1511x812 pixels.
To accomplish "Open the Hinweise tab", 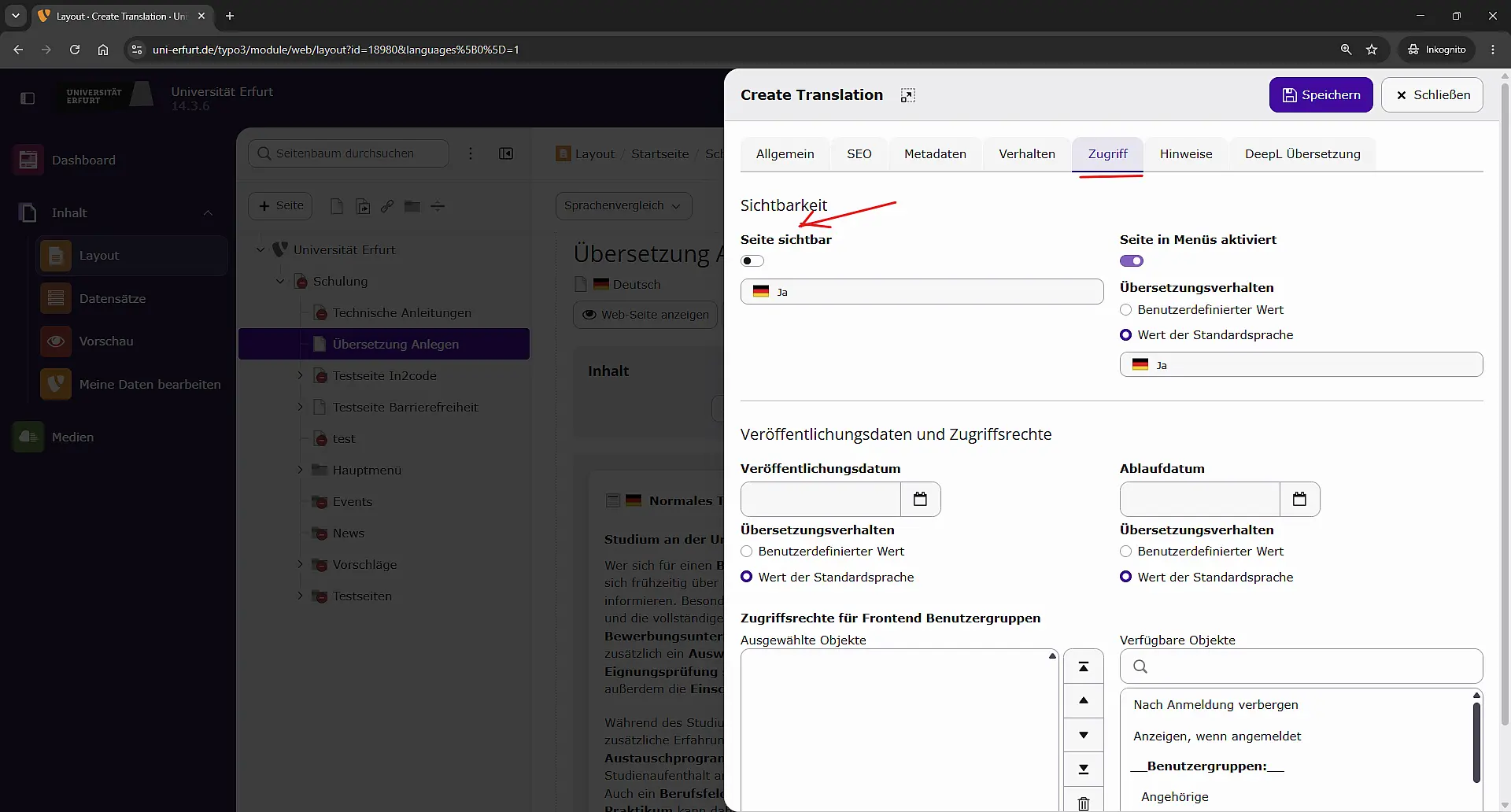I will (x=1185, y=153).
